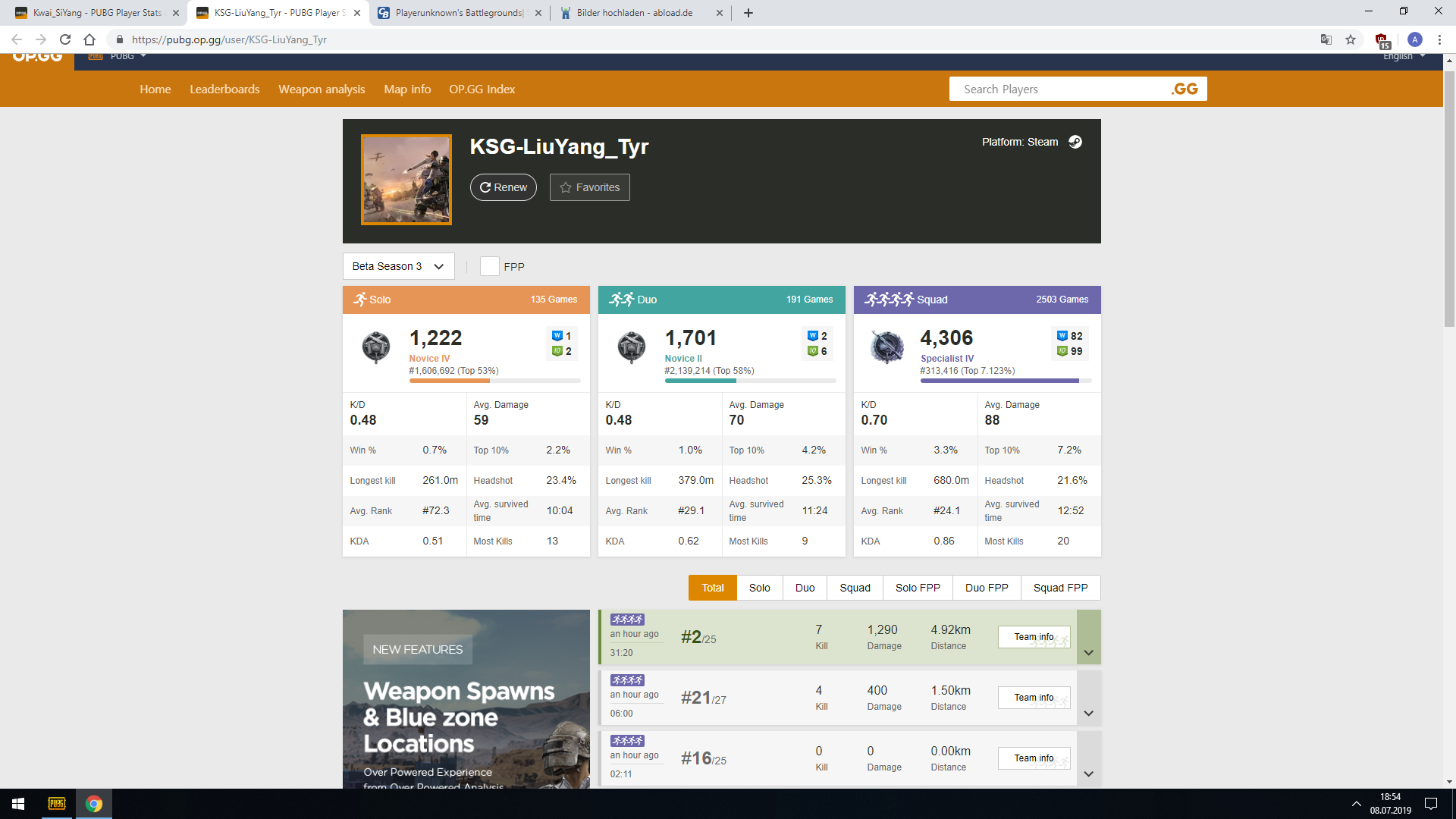Expand the #2/25 match details chevron

pos(1088,653)
